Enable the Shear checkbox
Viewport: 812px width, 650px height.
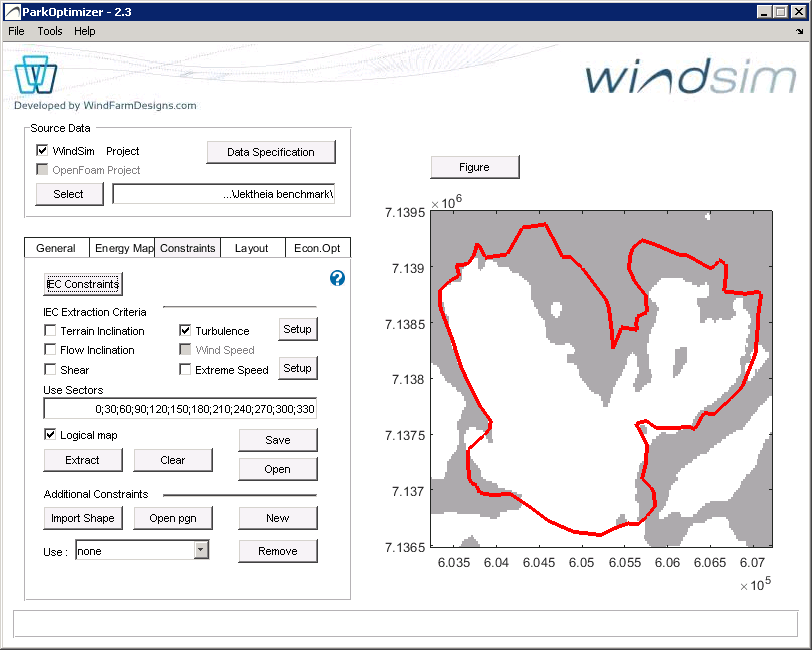coord(50,369)
